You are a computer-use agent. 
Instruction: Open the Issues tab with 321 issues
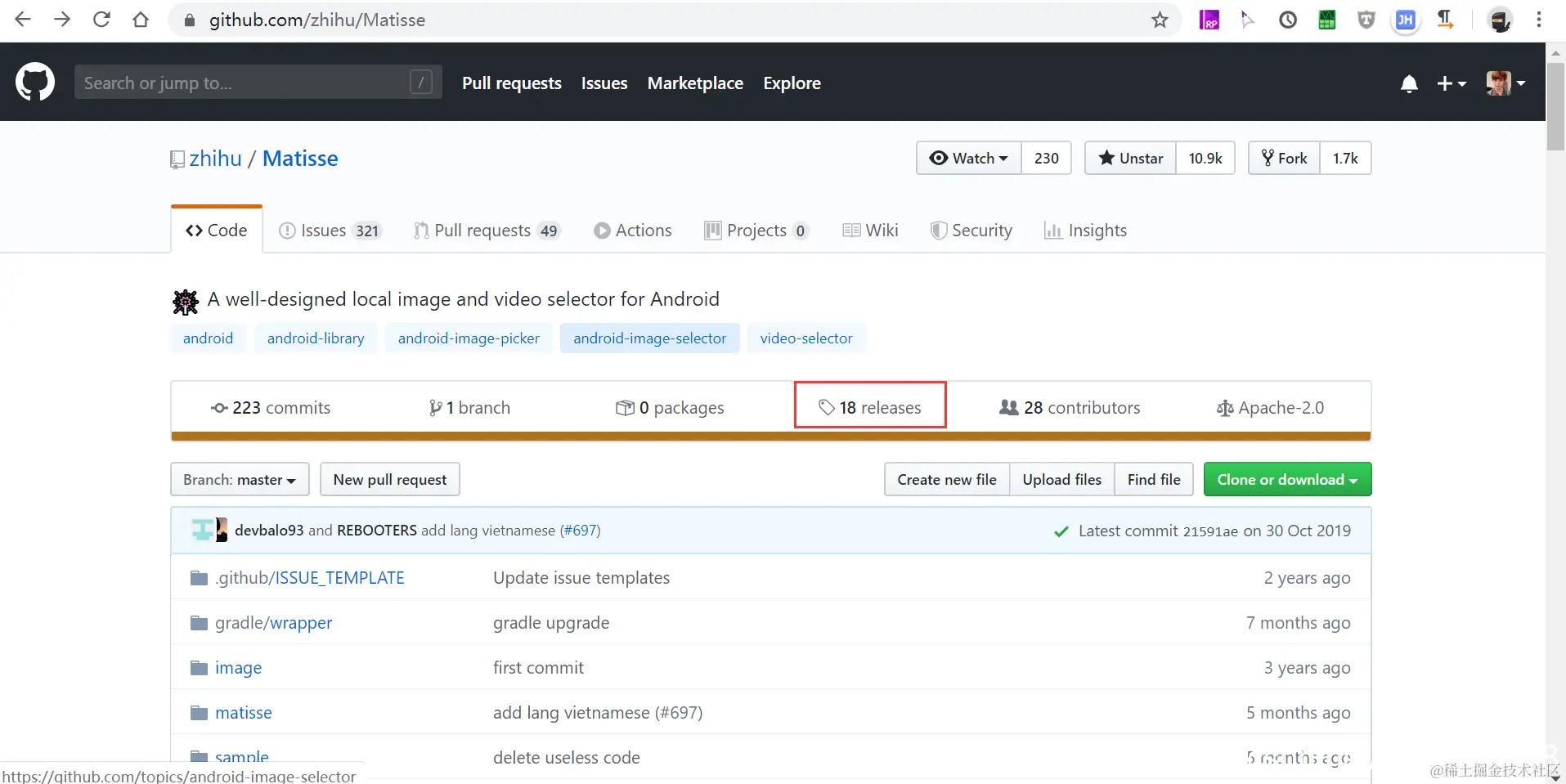(x=330, y=231)
